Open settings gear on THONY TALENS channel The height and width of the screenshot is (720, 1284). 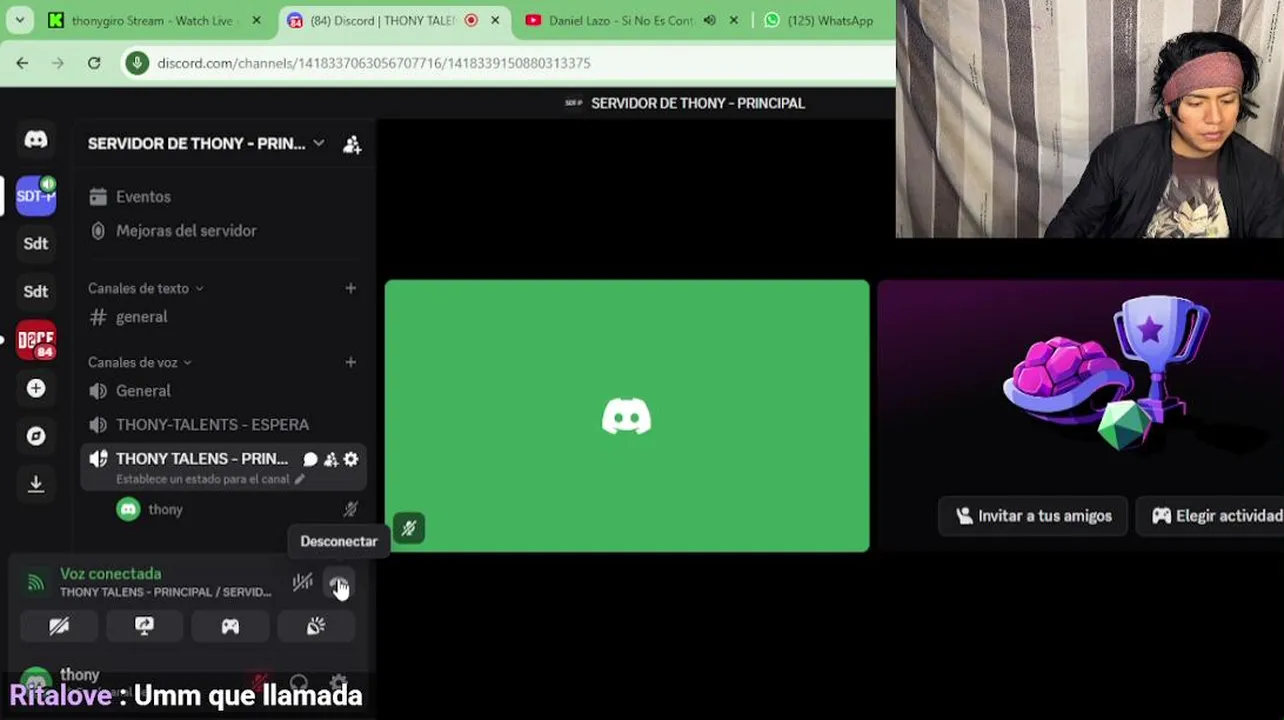(351, 459)
